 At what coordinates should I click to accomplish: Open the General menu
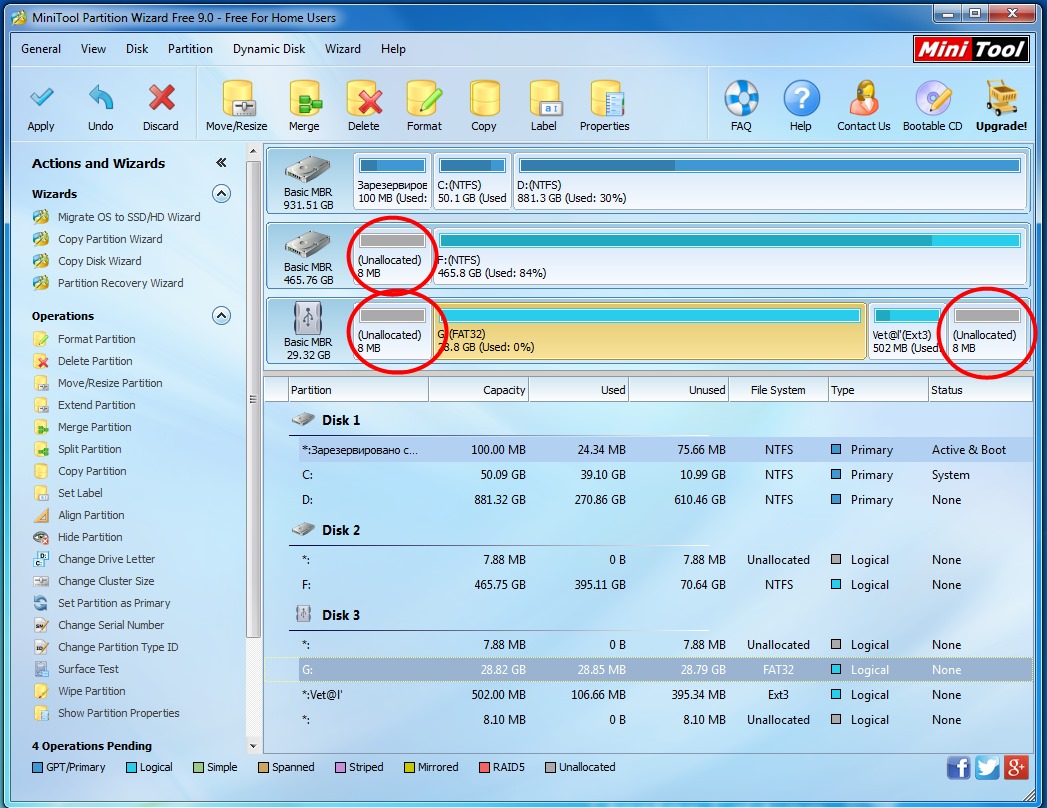(41, 49)
